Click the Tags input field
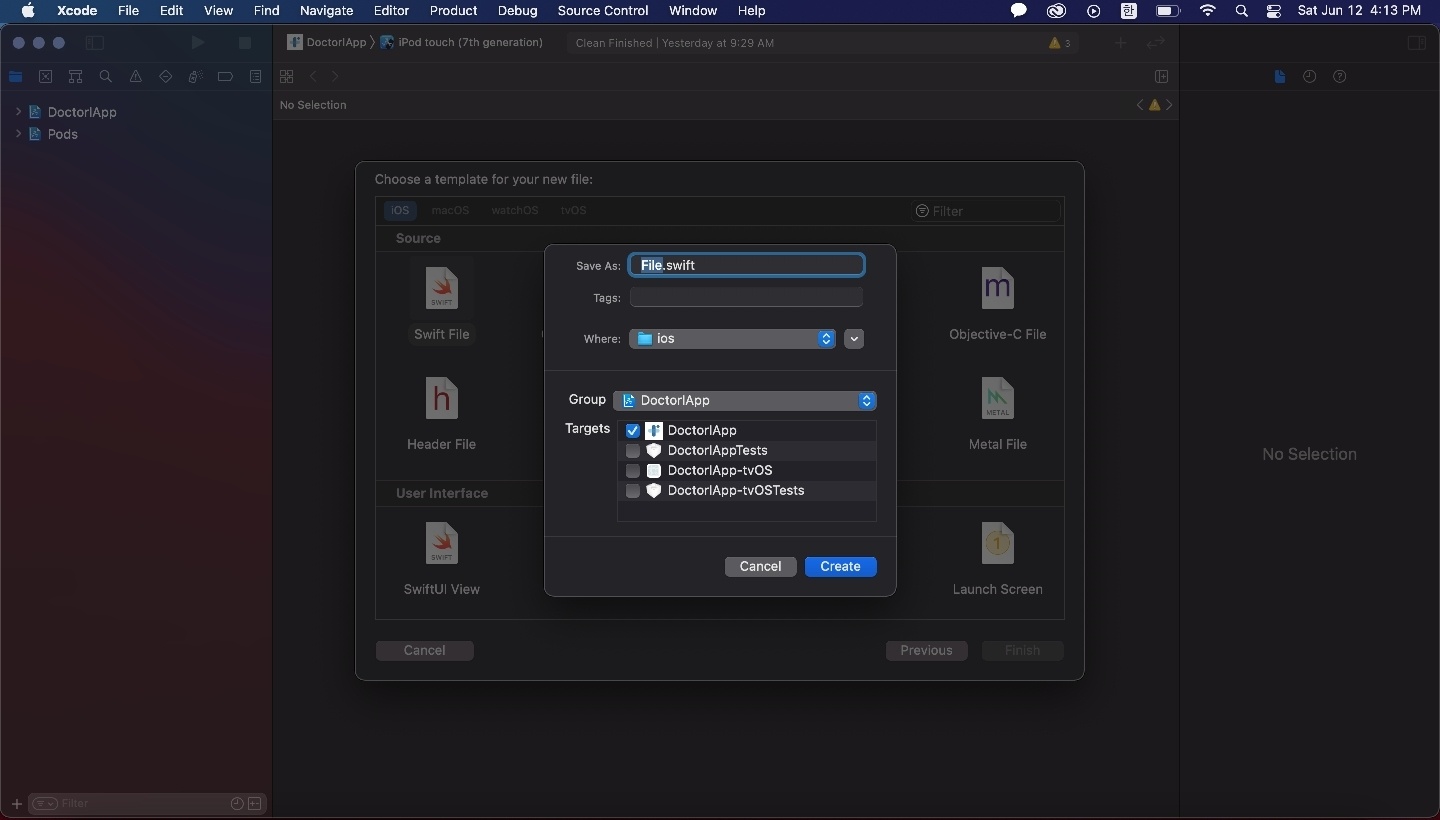The image size is (1440, 820). (746, 297)
